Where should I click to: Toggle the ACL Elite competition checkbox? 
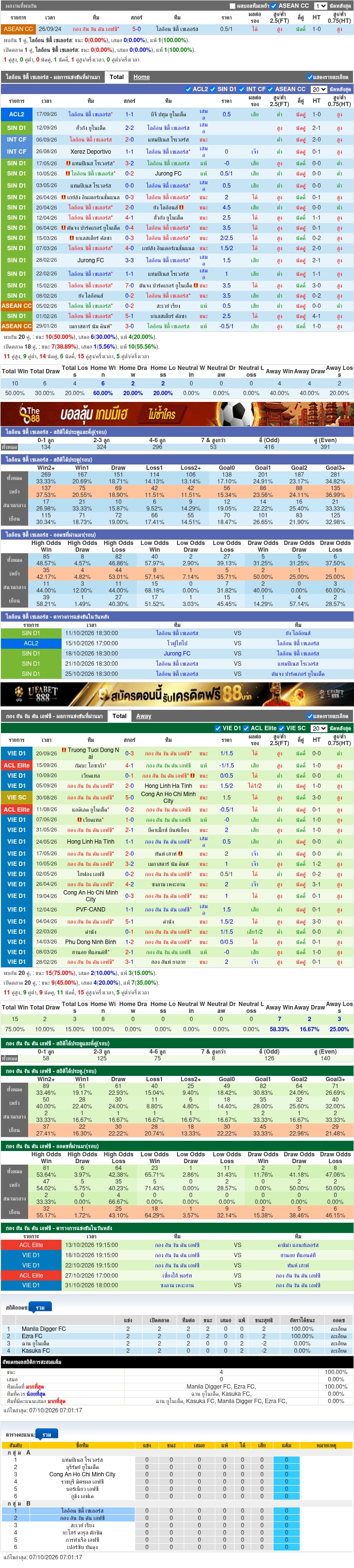click(x=246, y=729)
